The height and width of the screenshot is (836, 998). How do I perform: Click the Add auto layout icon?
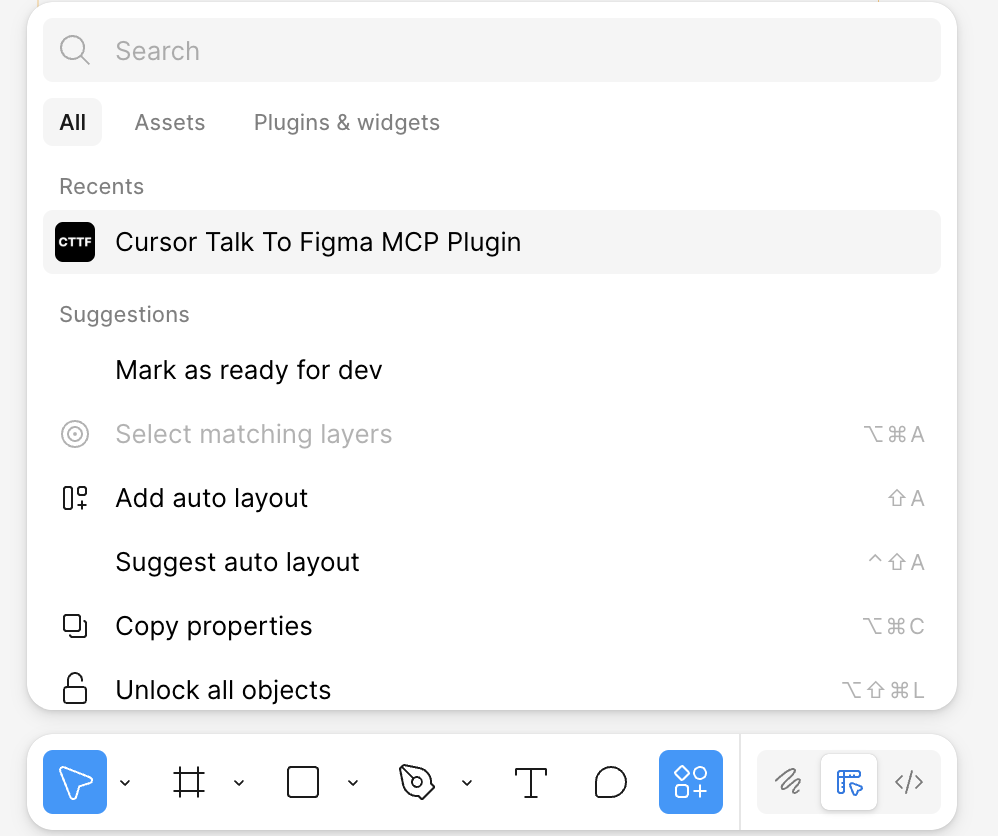point(75,498)
